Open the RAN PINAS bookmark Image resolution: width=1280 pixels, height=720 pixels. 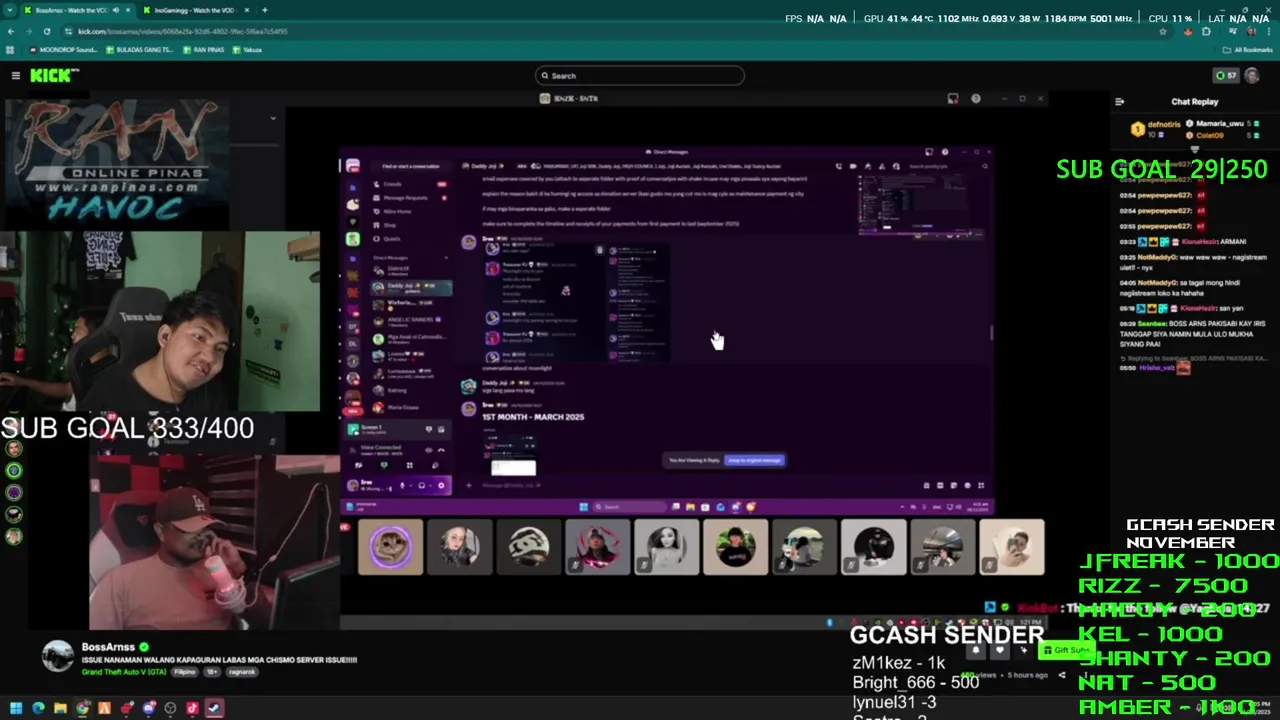(x=204, y=49)
